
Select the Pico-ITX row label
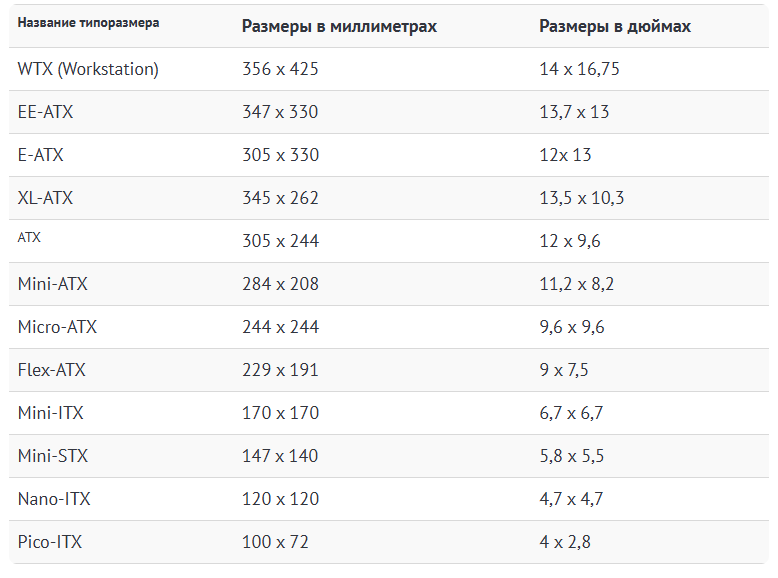coord(49,542)
